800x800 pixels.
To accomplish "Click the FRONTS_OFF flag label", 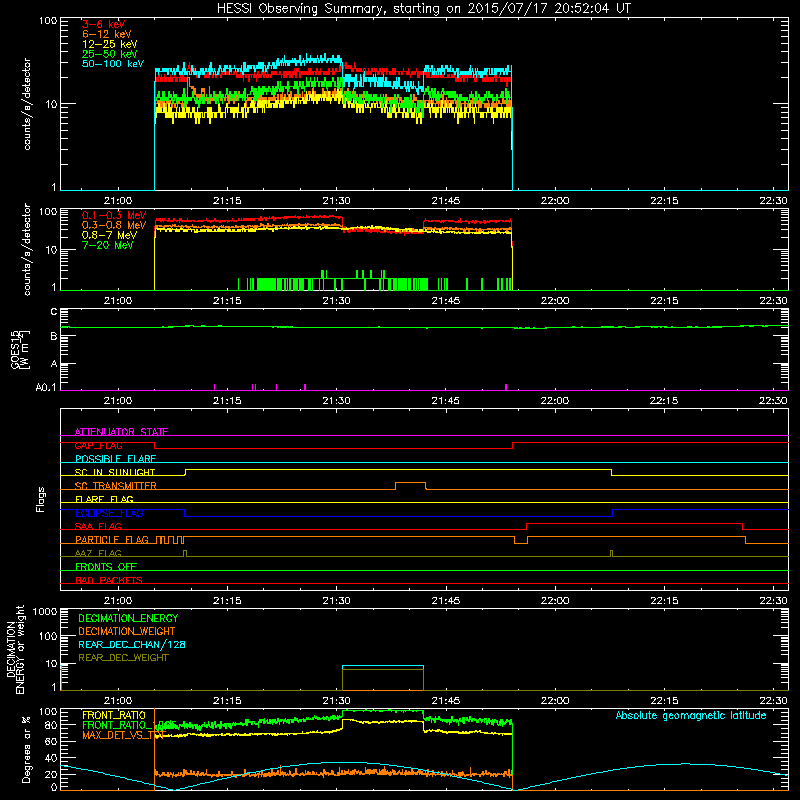I will (106, 566).
